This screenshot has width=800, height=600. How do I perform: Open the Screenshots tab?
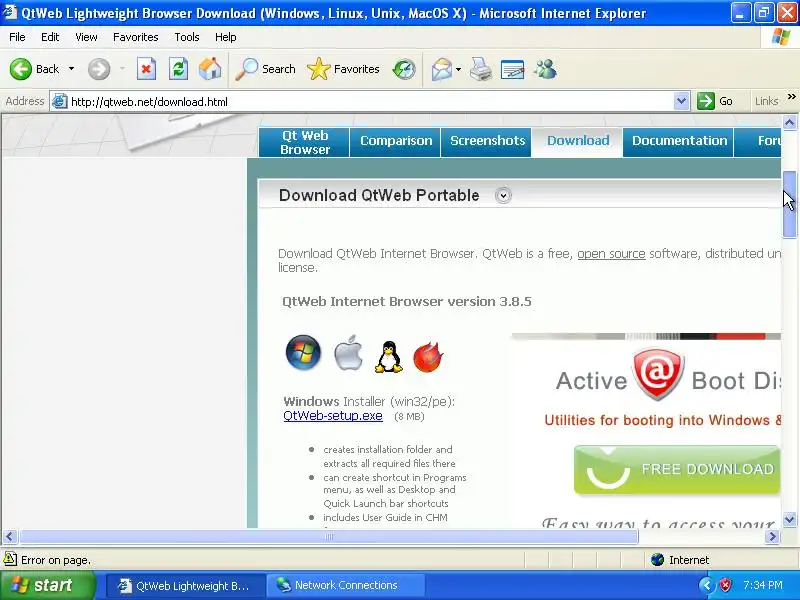[x=487, y=141]
